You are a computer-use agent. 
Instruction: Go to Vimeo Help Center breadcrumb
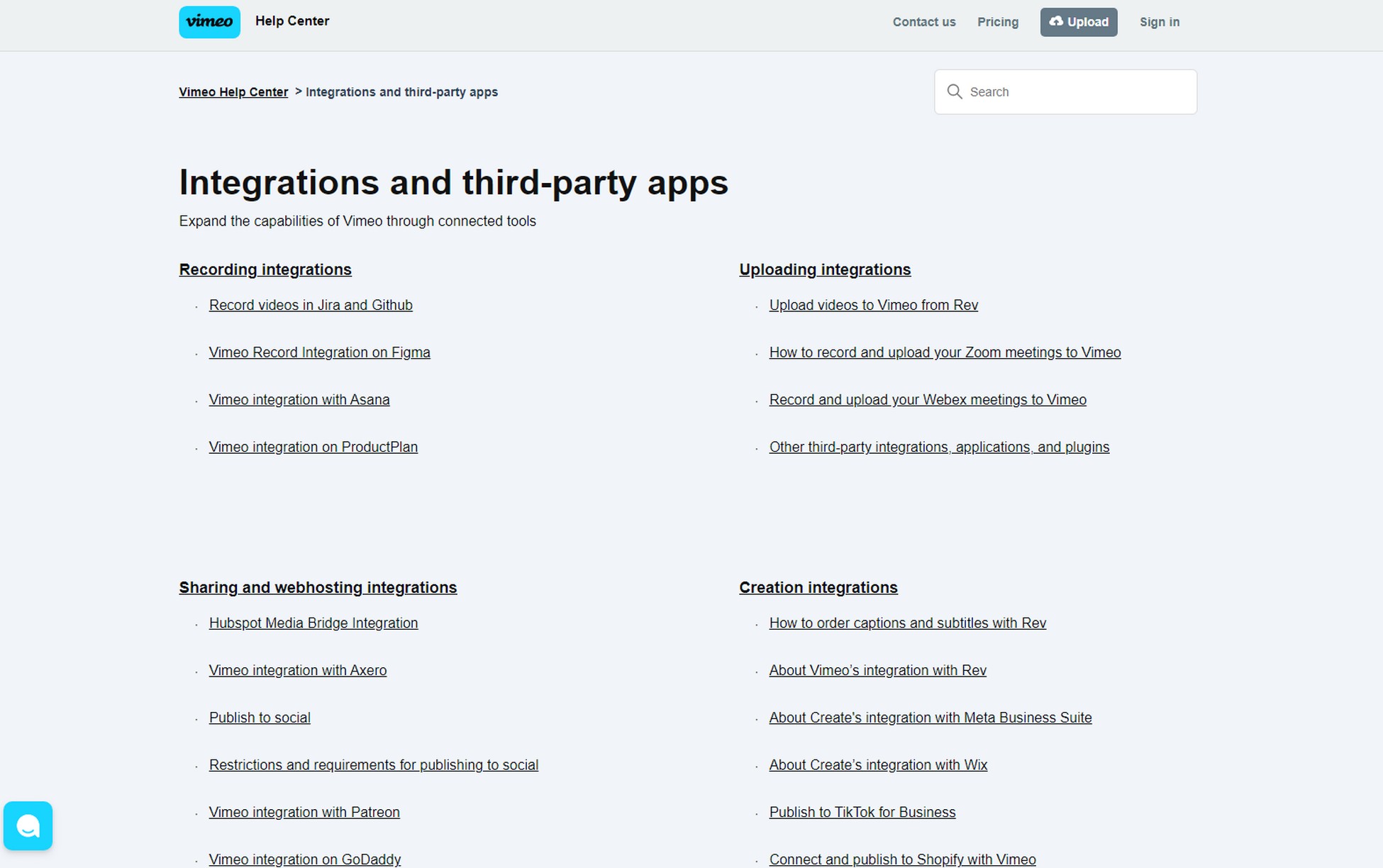click(233, 92)
